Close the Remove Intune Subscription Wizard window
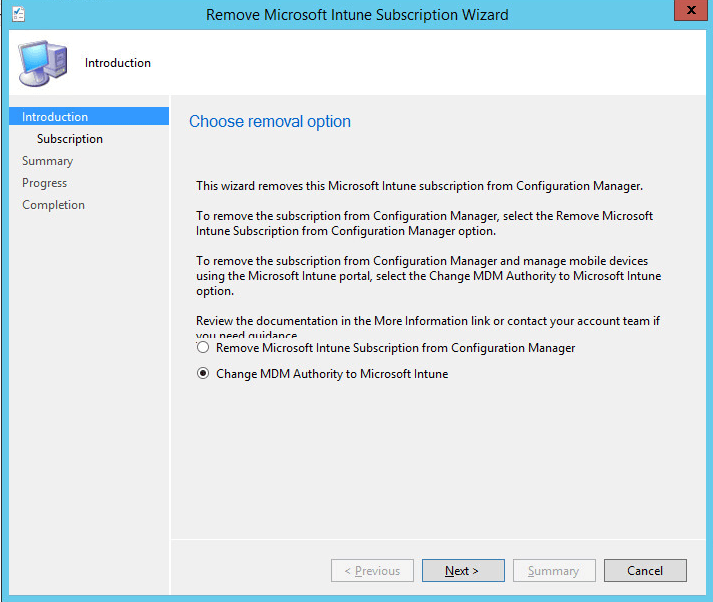This screenshot has height=602, width=713. [690, 10]
